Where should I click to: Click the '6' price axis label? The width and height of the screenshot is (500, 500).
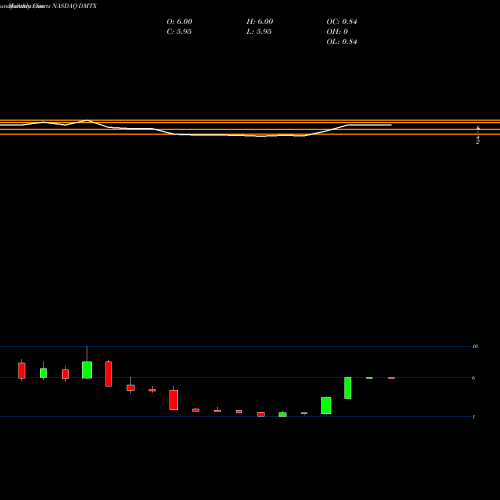[474, 378]
